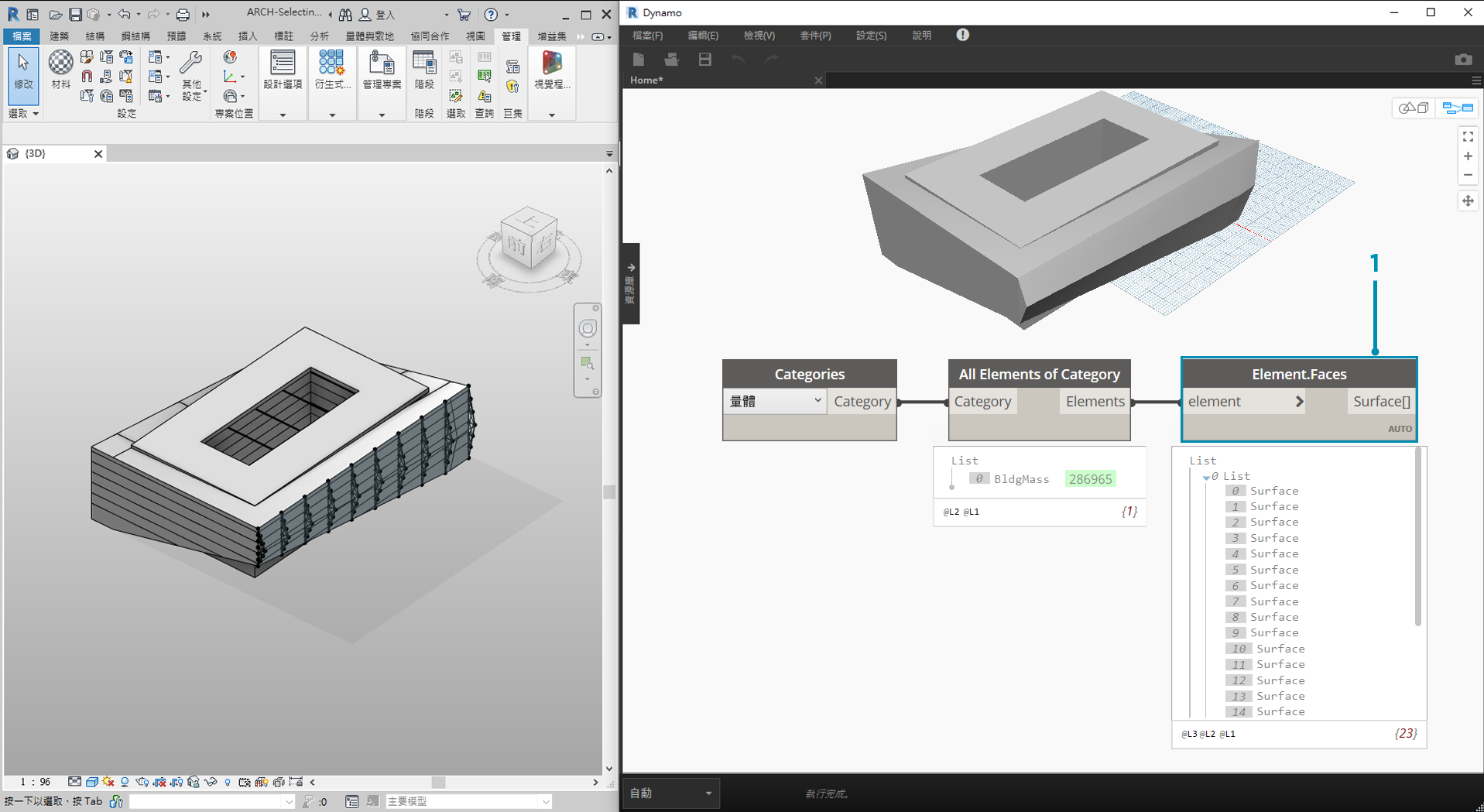
Task: Toggle temporary hide/isolate glasses icon
Action: coord(211,782)
